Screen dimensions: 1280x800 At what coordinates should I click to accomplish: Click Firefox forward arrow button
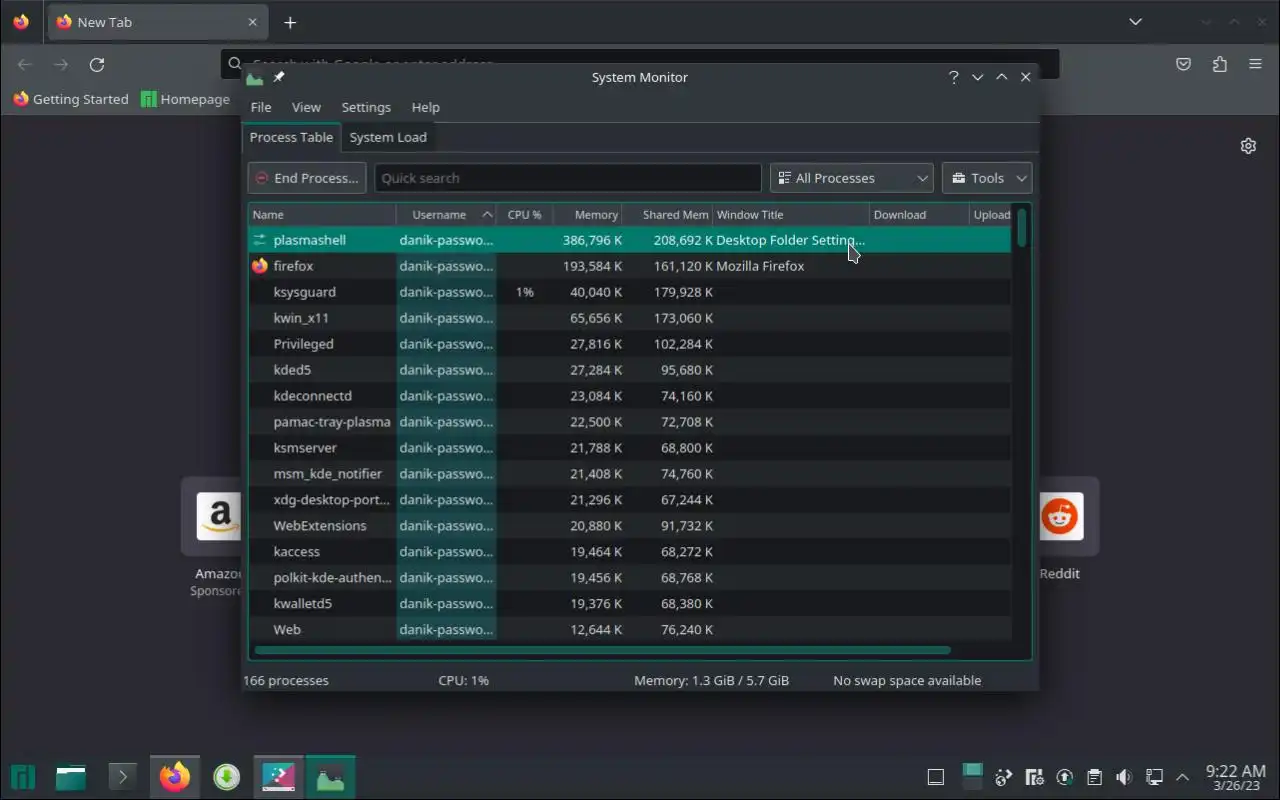tap(61, 64)
